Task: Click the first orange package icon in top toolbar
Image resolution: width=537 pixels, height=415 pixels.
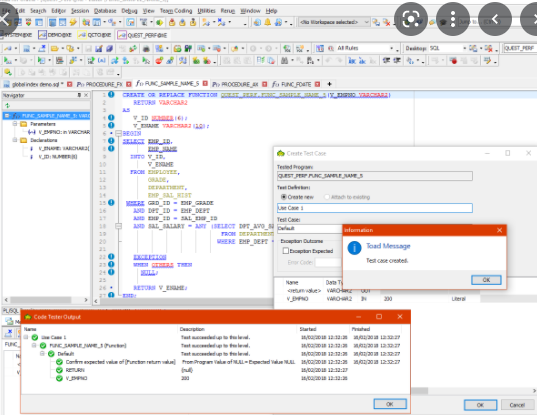Action: [172, 23]
